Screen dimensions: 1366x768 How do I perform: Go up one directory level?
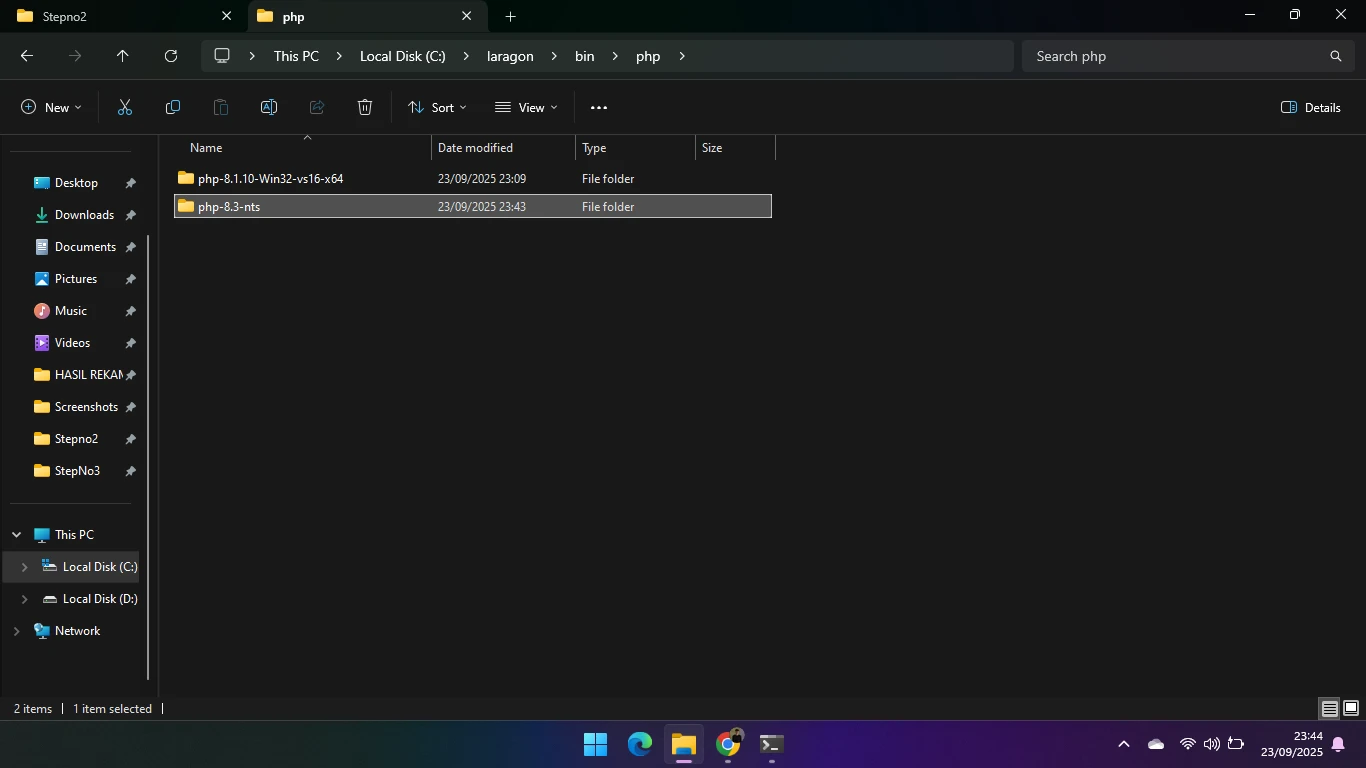tap(123, 57)
